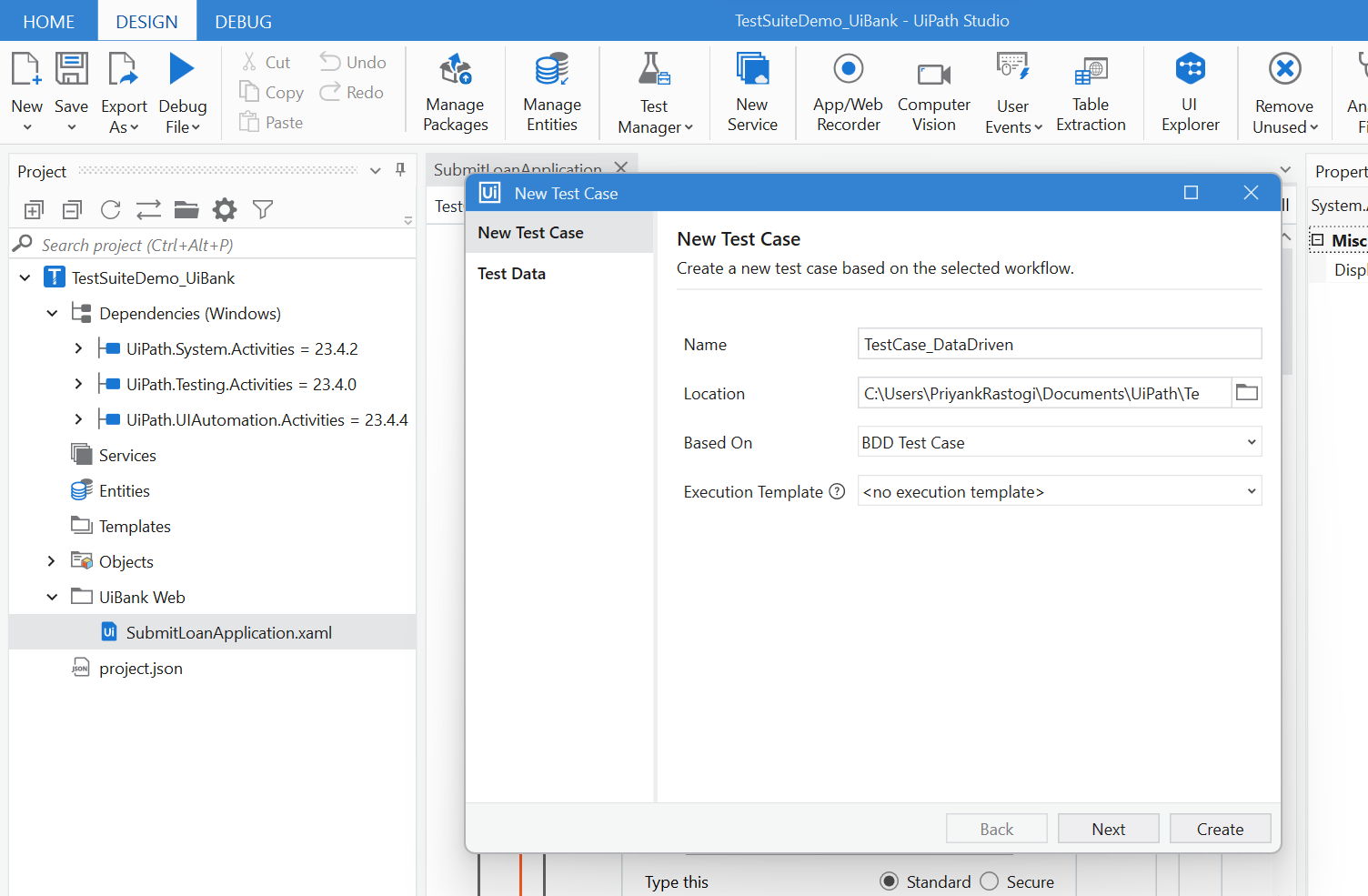Collapse the Dependencies (Windows) node
Screen dimensions: 1368x896
[x=52, y=314]
